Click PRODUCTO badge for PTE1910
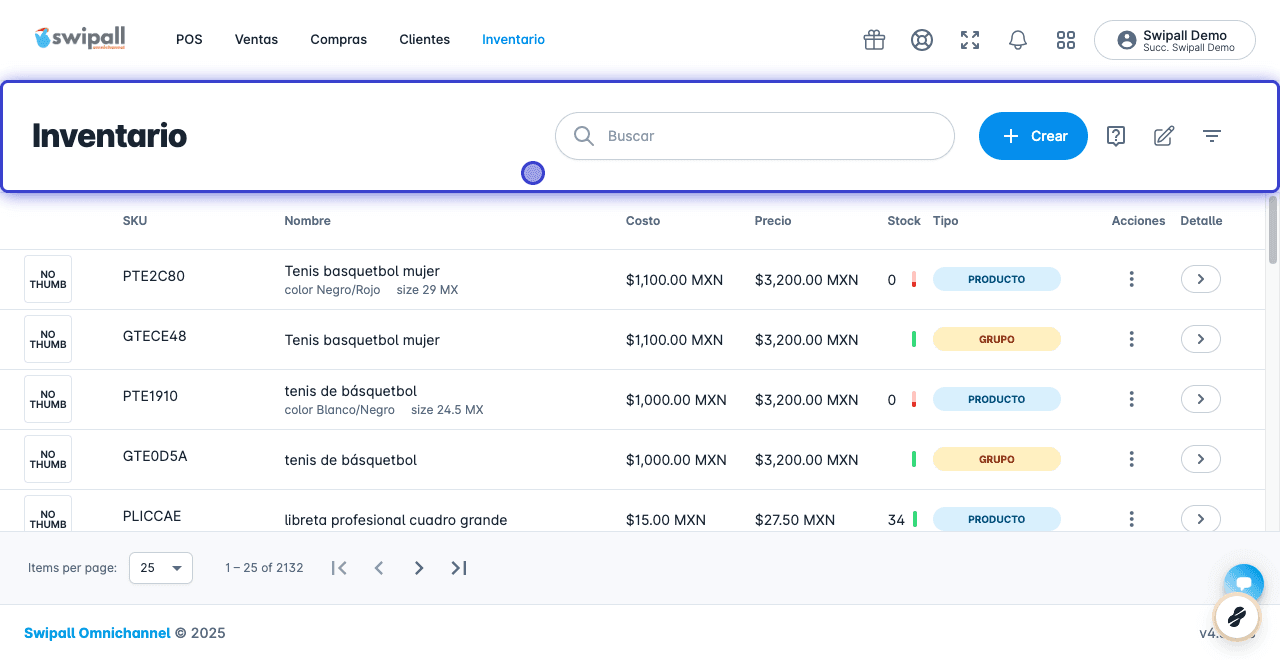Image resolution: width=1280 pixels, height=660 pixels. [x=997, y=399]
